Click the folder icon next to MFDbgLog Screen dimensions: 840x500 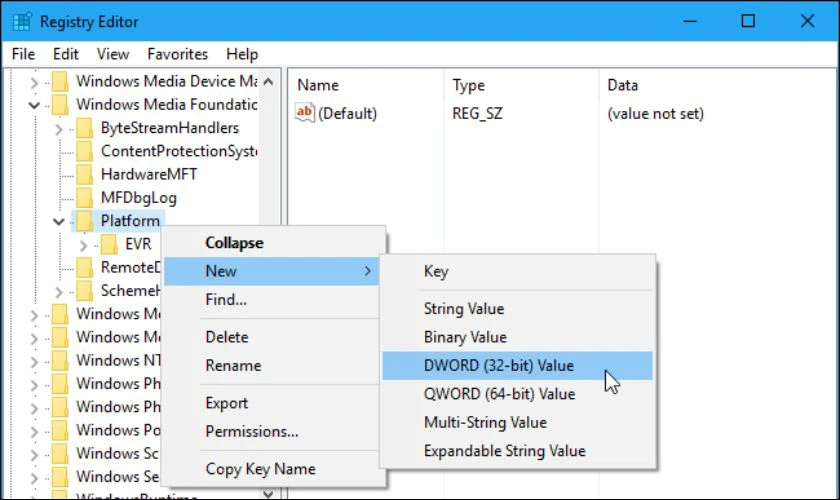click(85, 198)
